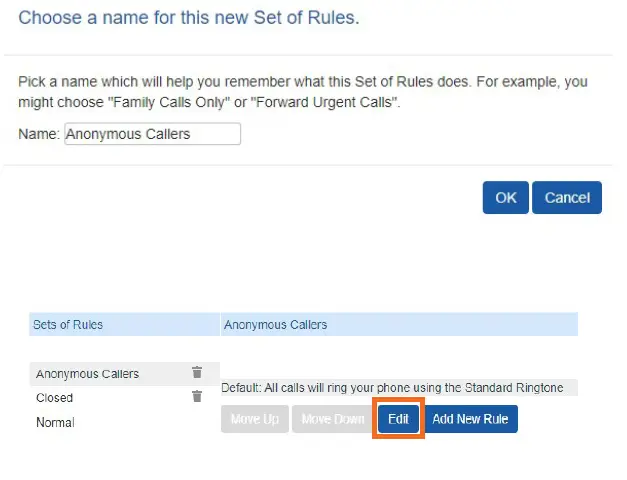Screen dimensions: 627x480
Task: Open the Normal rule set
Action: tap(56, 422)
